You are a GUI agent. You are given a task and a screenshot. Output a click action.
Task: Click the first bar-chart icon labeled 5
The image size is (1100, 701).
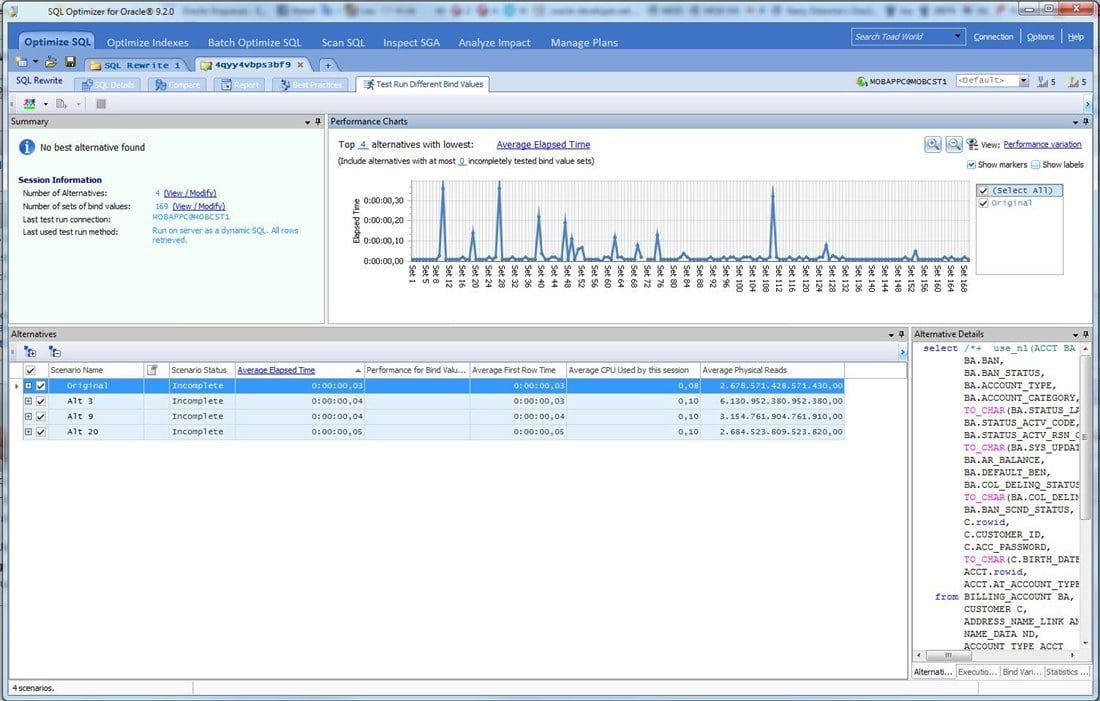[1043, 82]
